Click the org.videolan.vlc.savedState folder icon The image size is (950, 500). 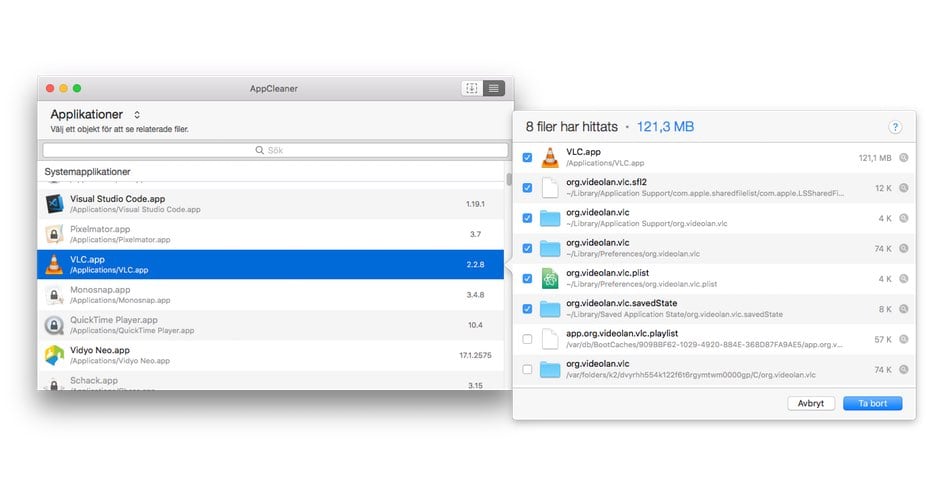[x=550, y=309]
